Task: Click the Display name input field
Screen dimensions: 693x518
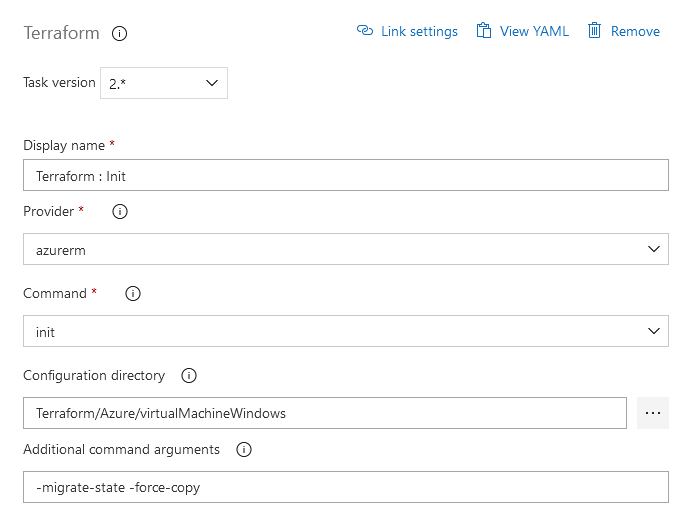Action: tap(346, 175)
